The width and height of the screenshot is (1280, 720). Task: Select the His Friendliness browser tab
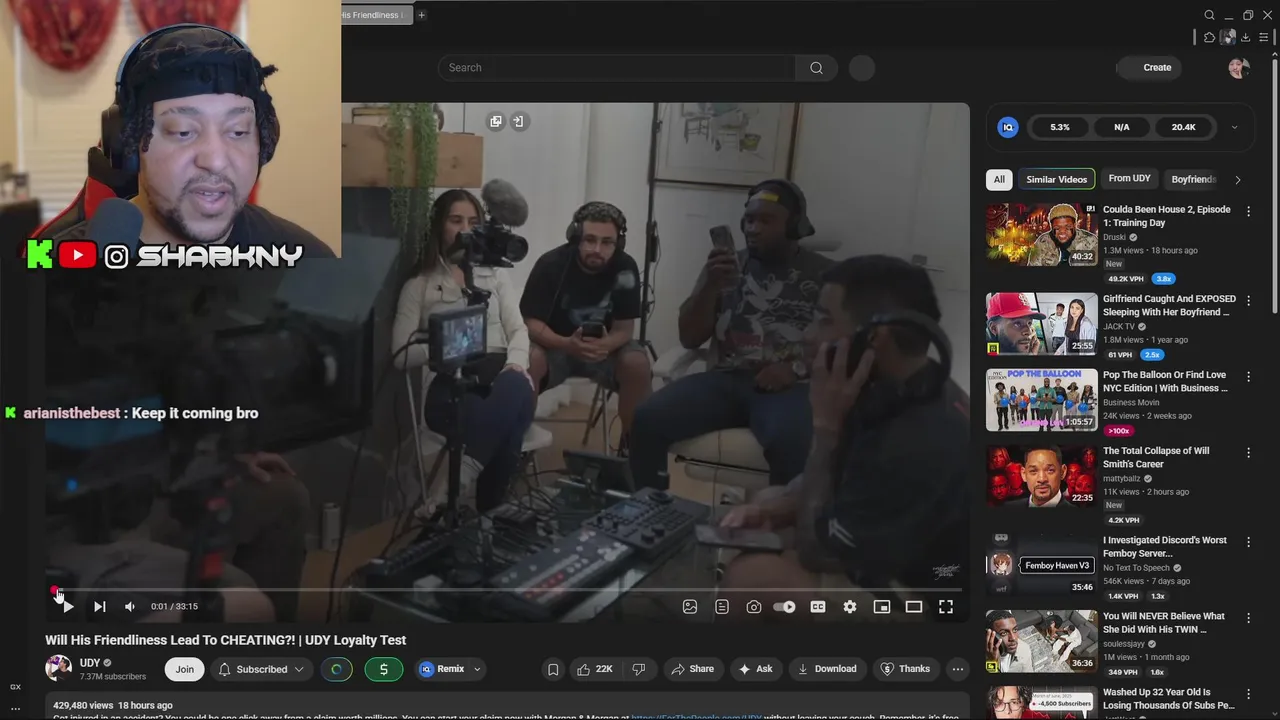[376, 15]
